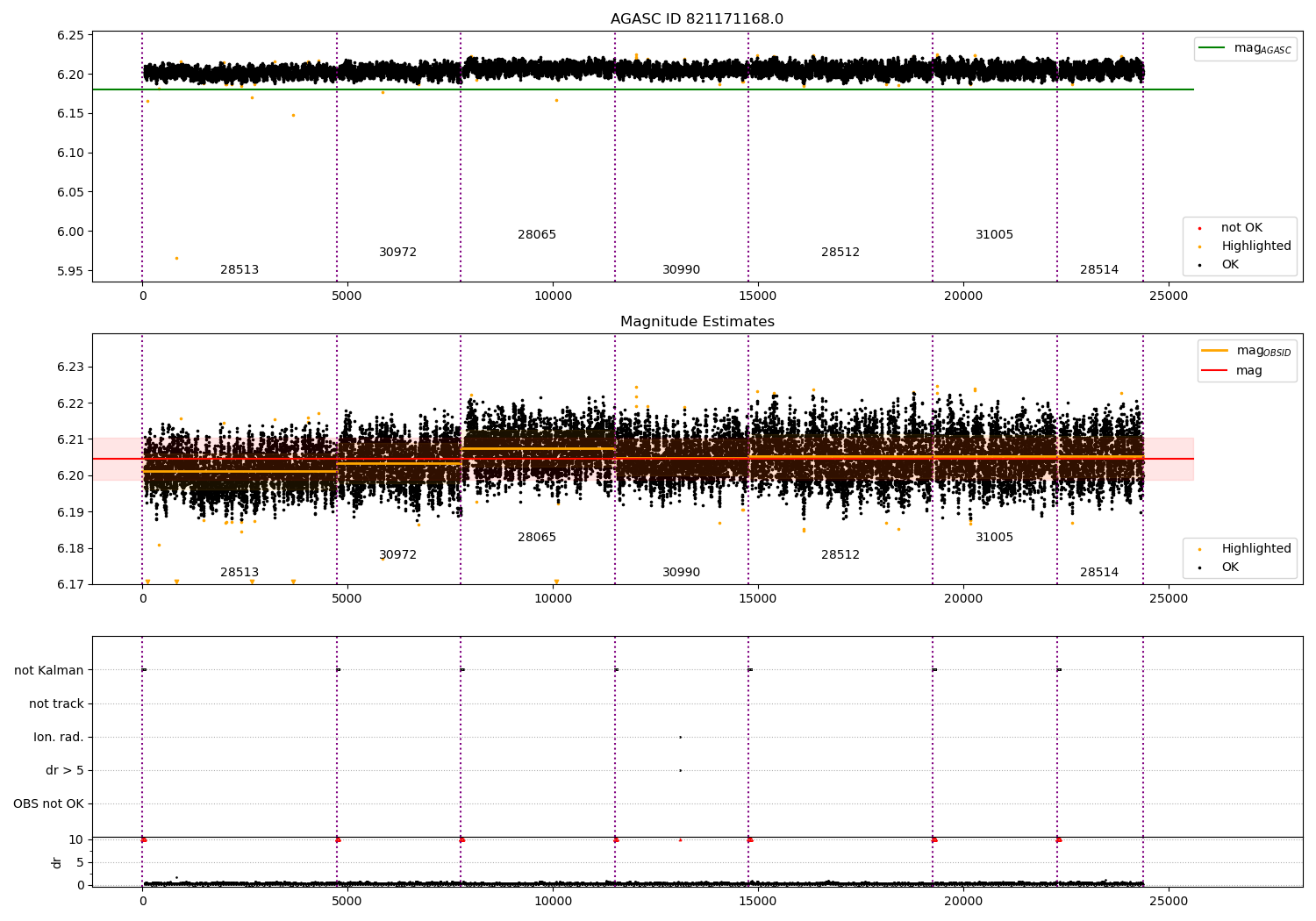Click the 'AGASC ID 821171168.0' title

click(x=697, y=19)
